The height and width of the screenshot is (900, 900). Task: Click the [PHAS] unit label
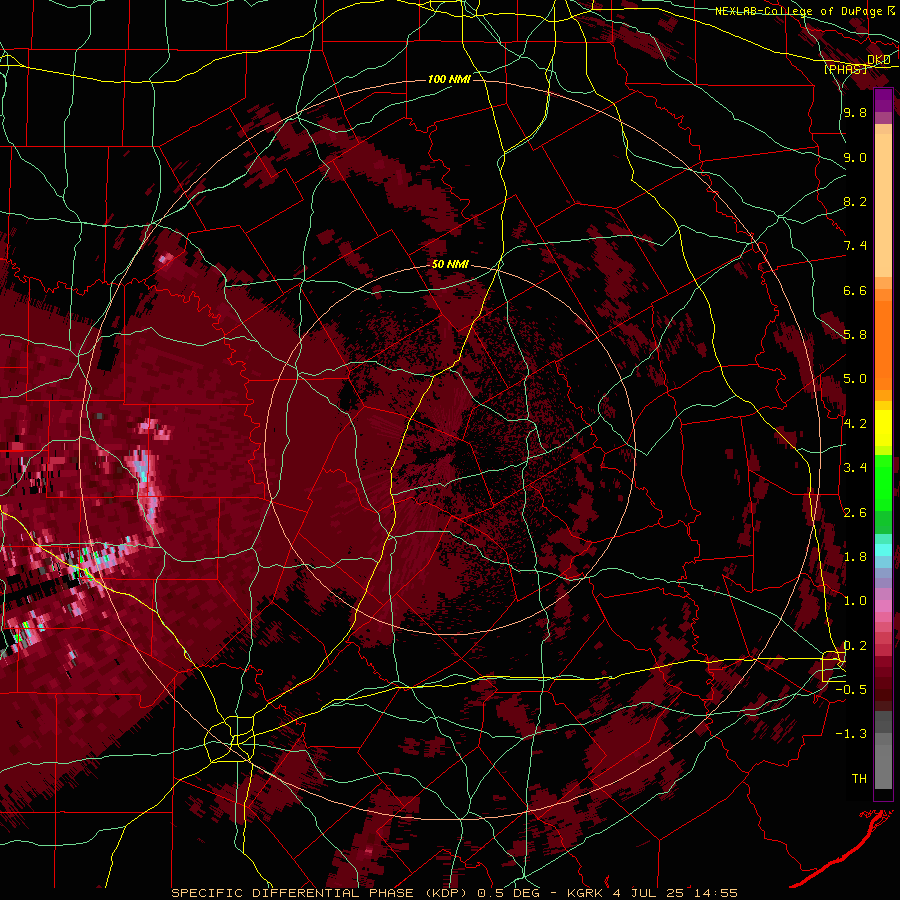(x=846, y=69)
